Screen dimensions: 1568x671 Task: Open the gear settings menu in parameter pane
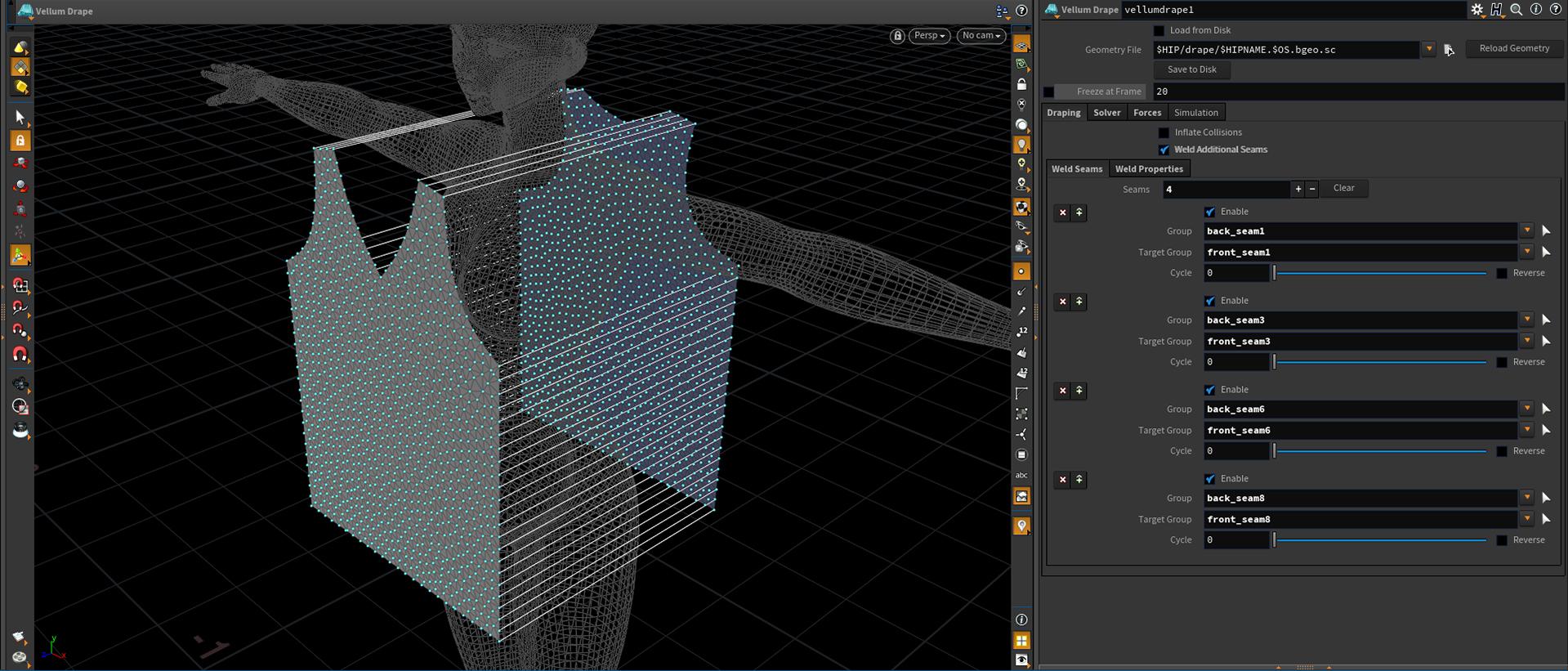click(x=1476, y=10)
